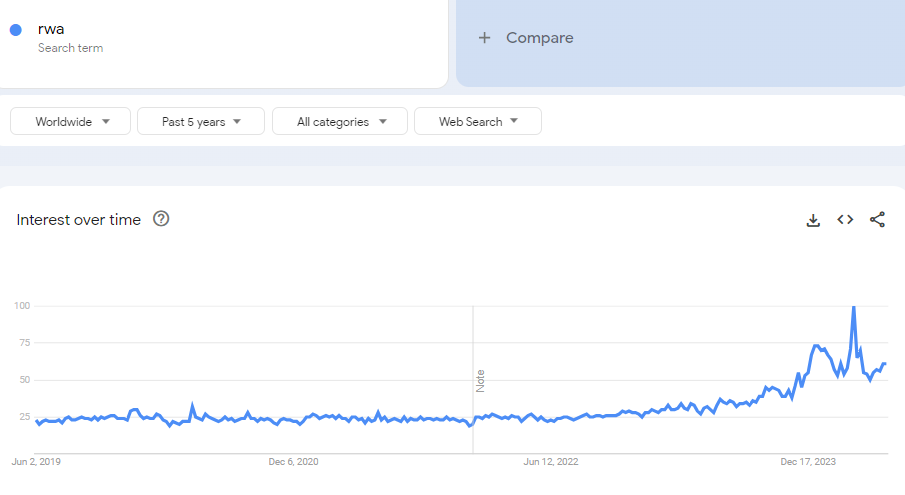
Task: Click the Compare text to add a term
Action: 539,38
